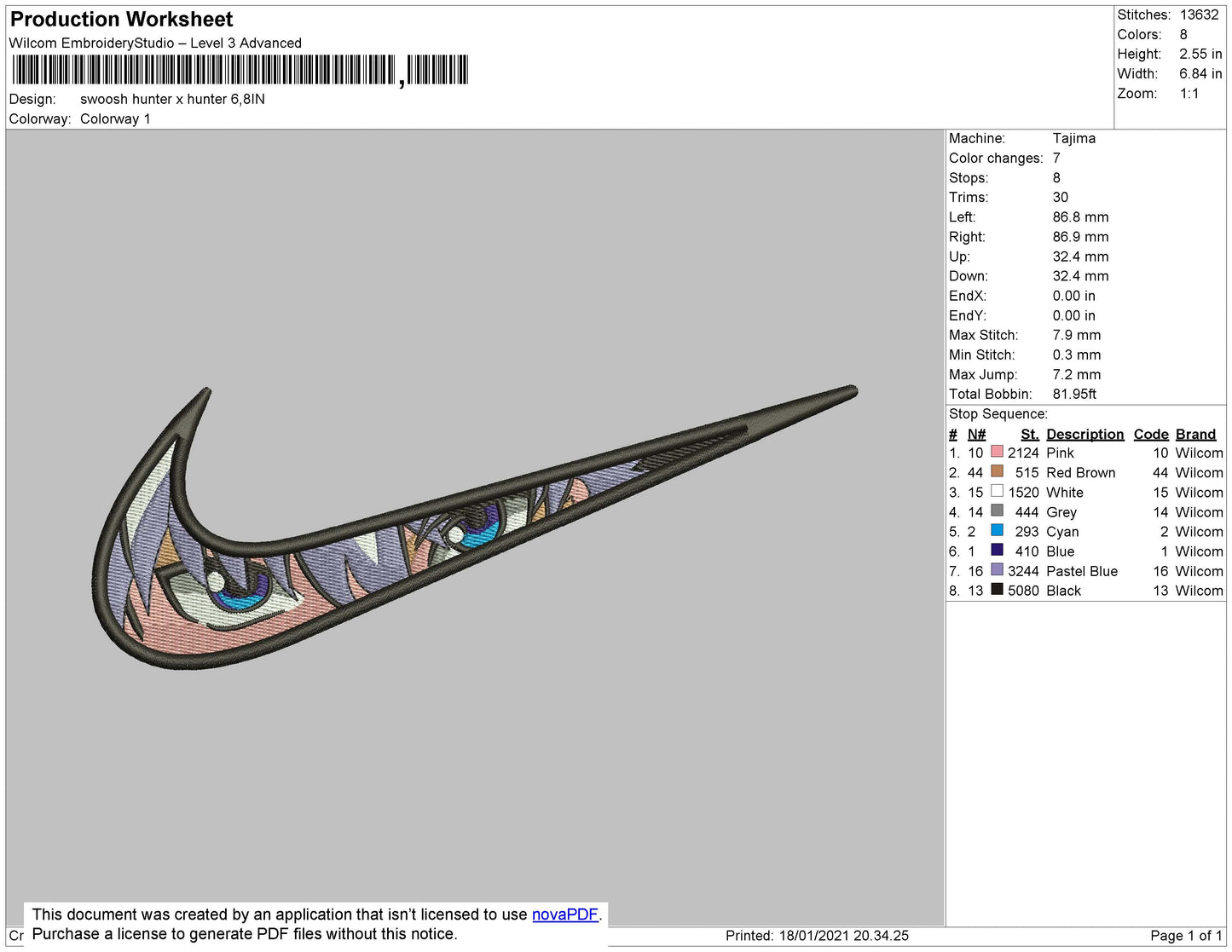Click the novaPDF hyperlink
The width and height of the screenshot is (1232, 952).
click(564, 914)
